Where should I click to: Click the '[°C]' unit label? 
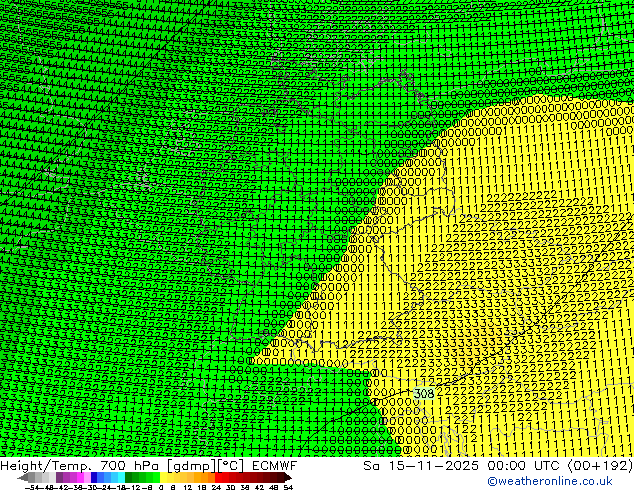[230, 466]
